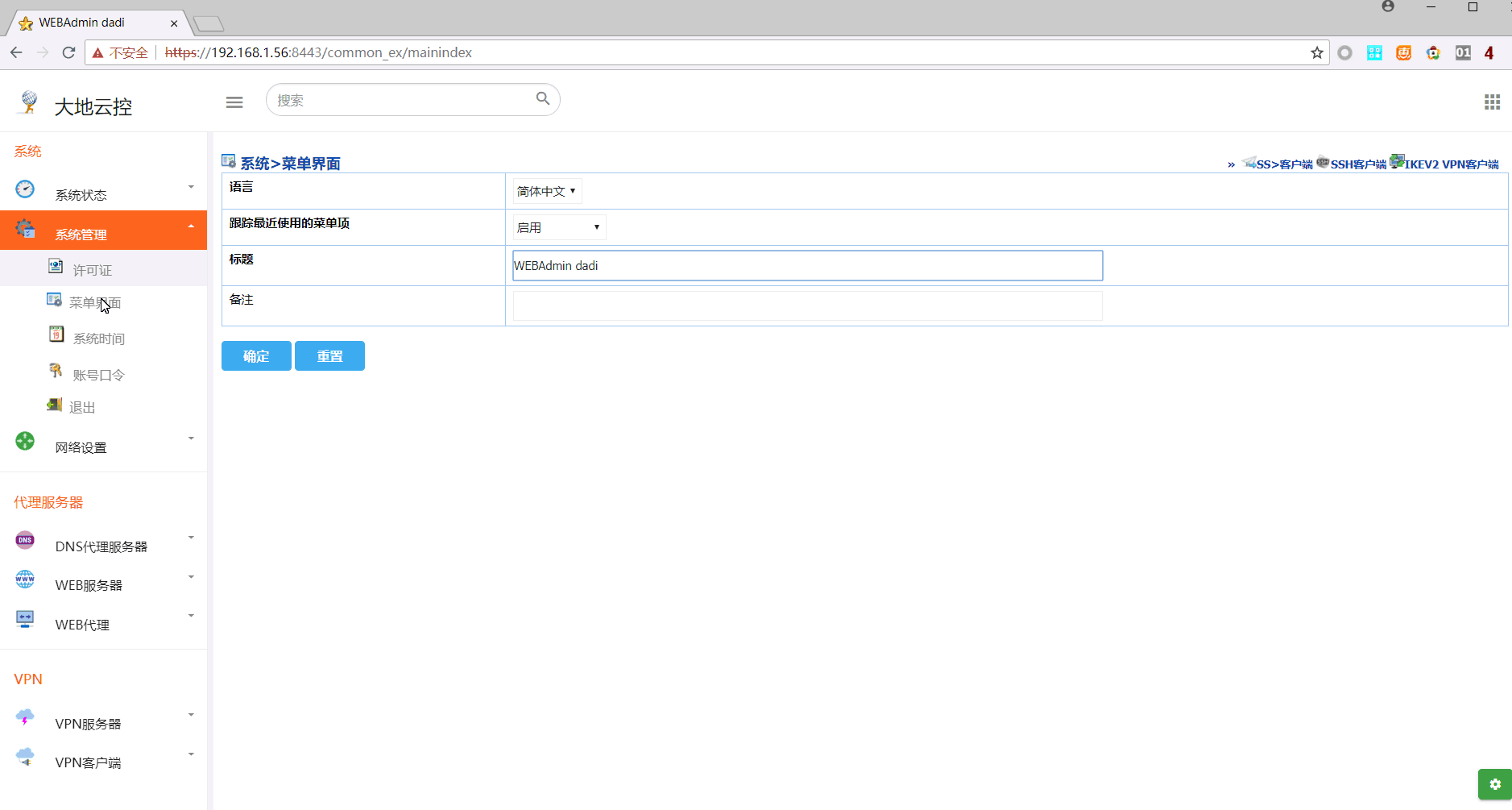
Task: Go back in browser history
Action: 16,52
